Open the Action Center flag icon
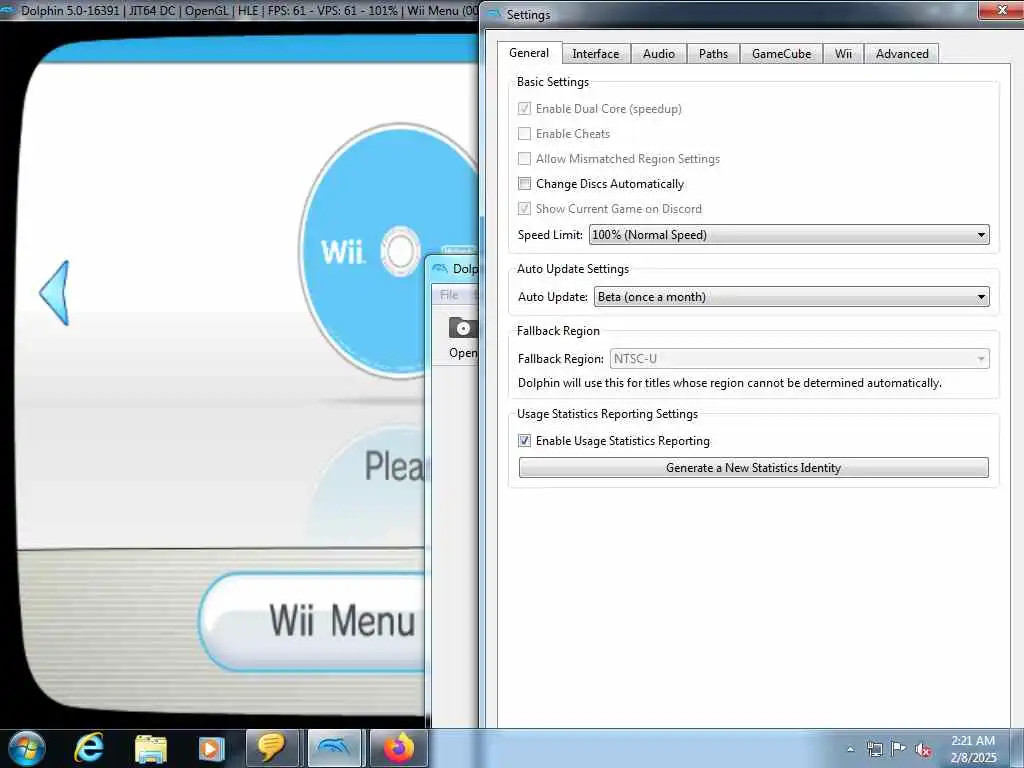 [899, 749]
